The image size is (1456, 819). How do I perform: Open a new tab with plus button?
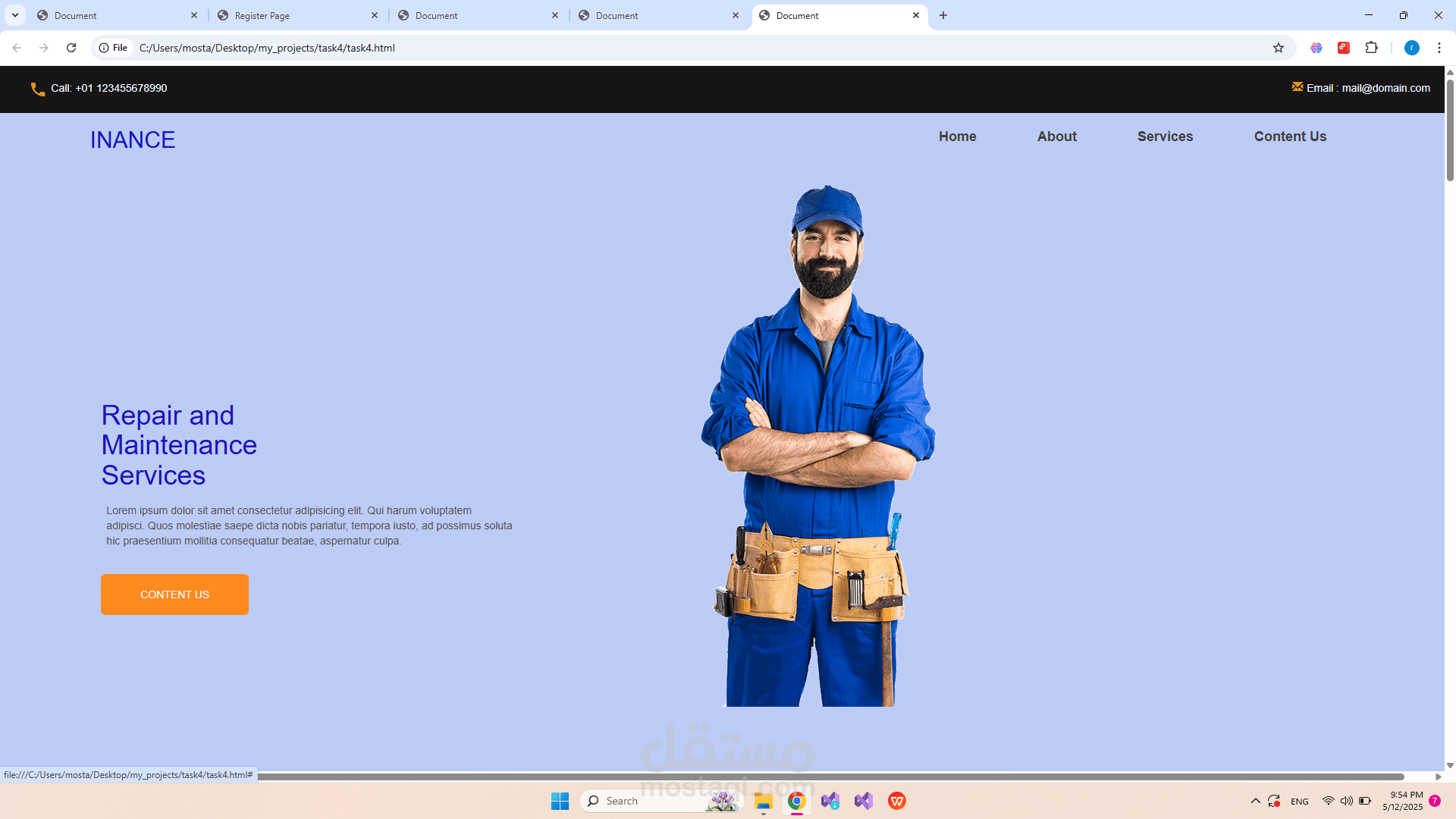pyautogui.click(x=943, y=15)
